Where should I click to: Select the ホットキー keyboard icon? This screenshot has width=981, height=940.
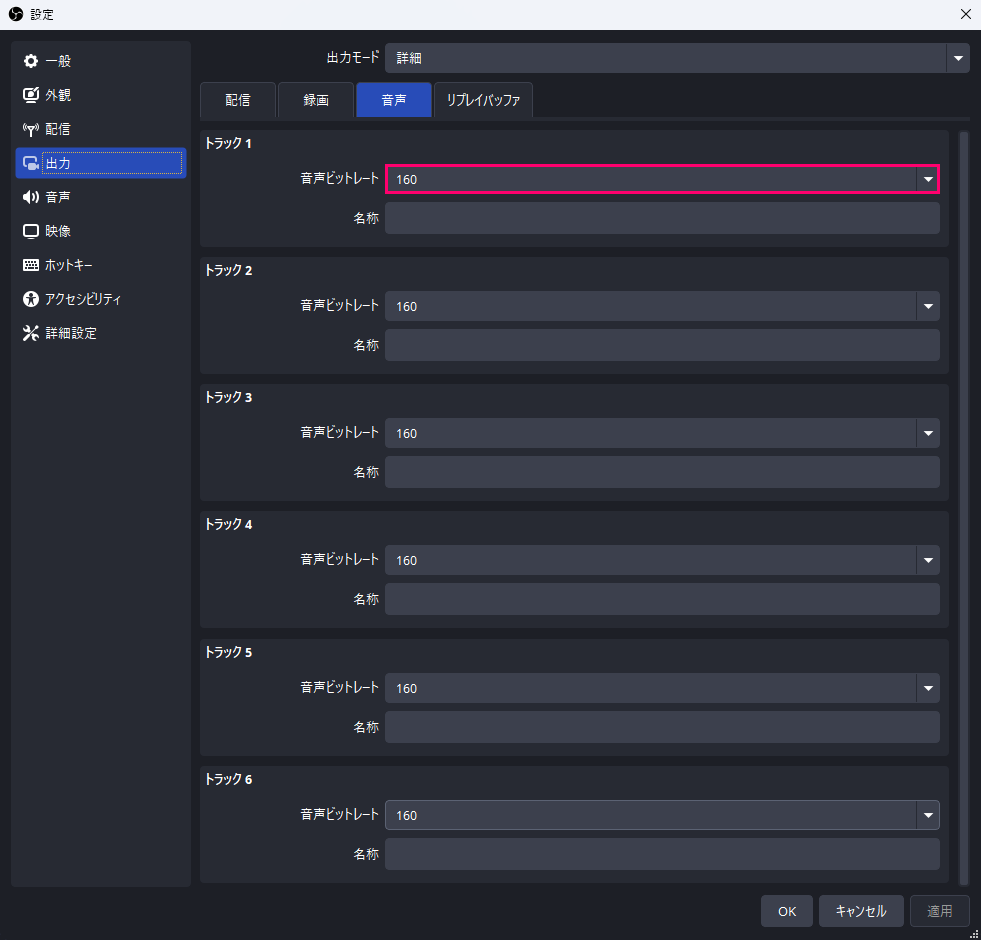(x=31, y=265)
